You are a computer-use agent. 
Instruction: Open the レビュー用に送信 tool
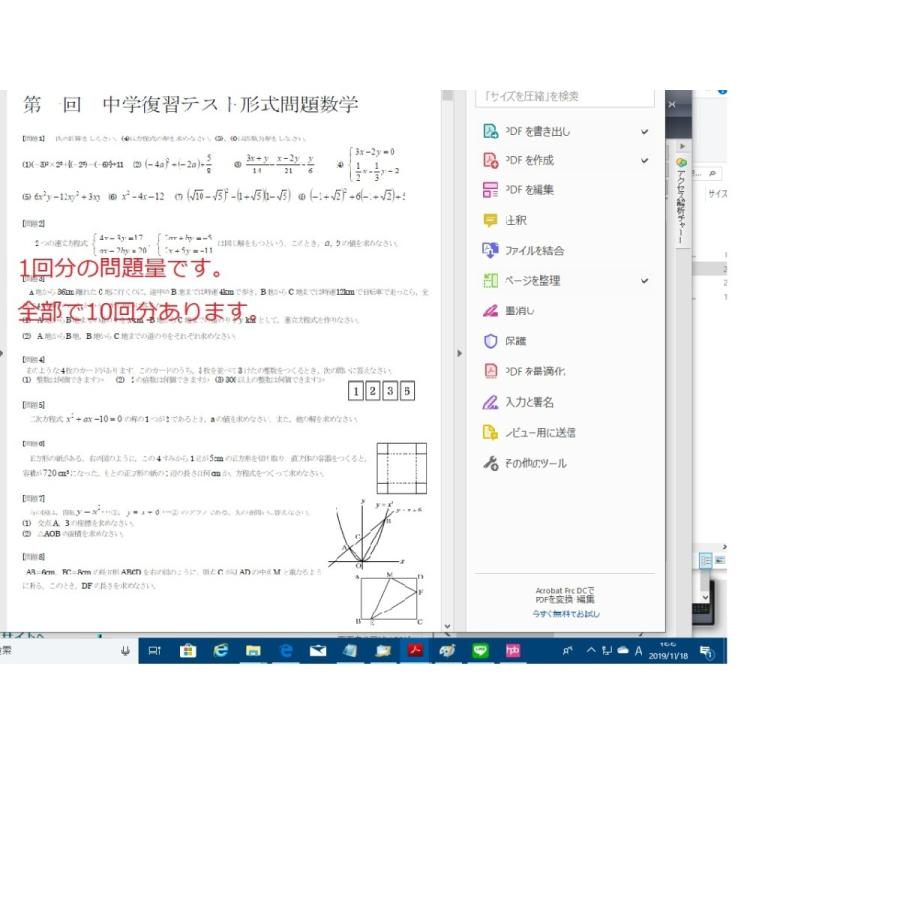tap(490, 432)
